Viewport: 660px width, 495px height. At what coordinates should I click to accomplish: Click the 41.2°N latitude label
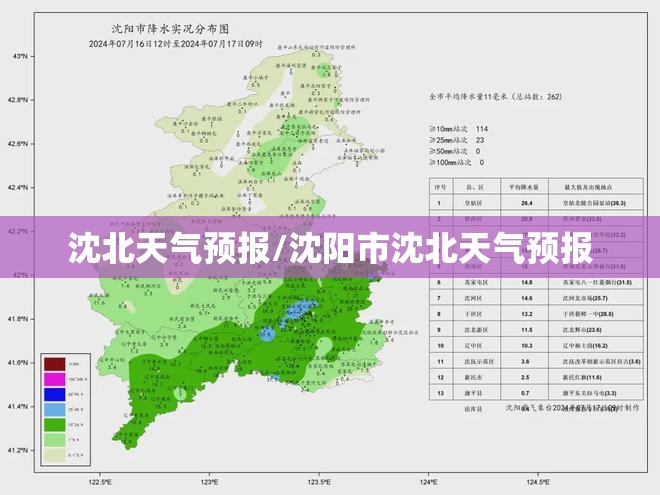coord(17,450)
